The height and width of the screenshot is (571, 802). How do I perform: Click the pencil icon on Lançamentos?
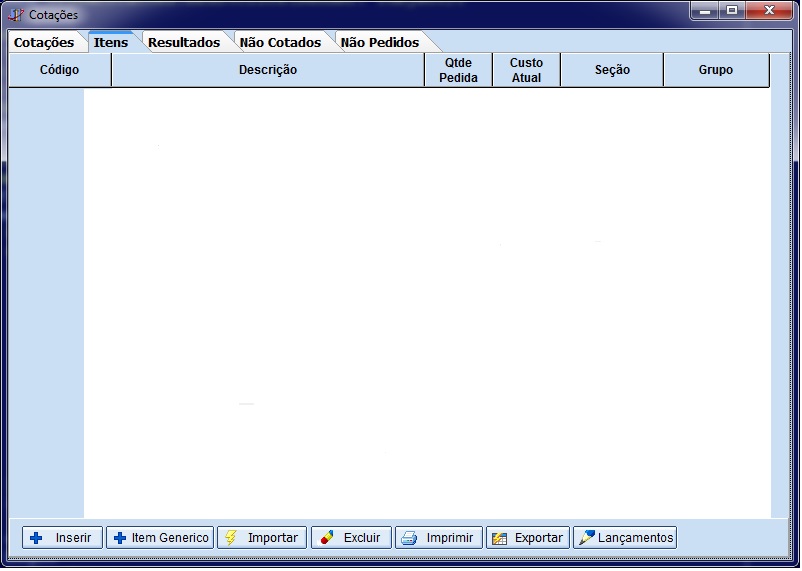(586, 537)
